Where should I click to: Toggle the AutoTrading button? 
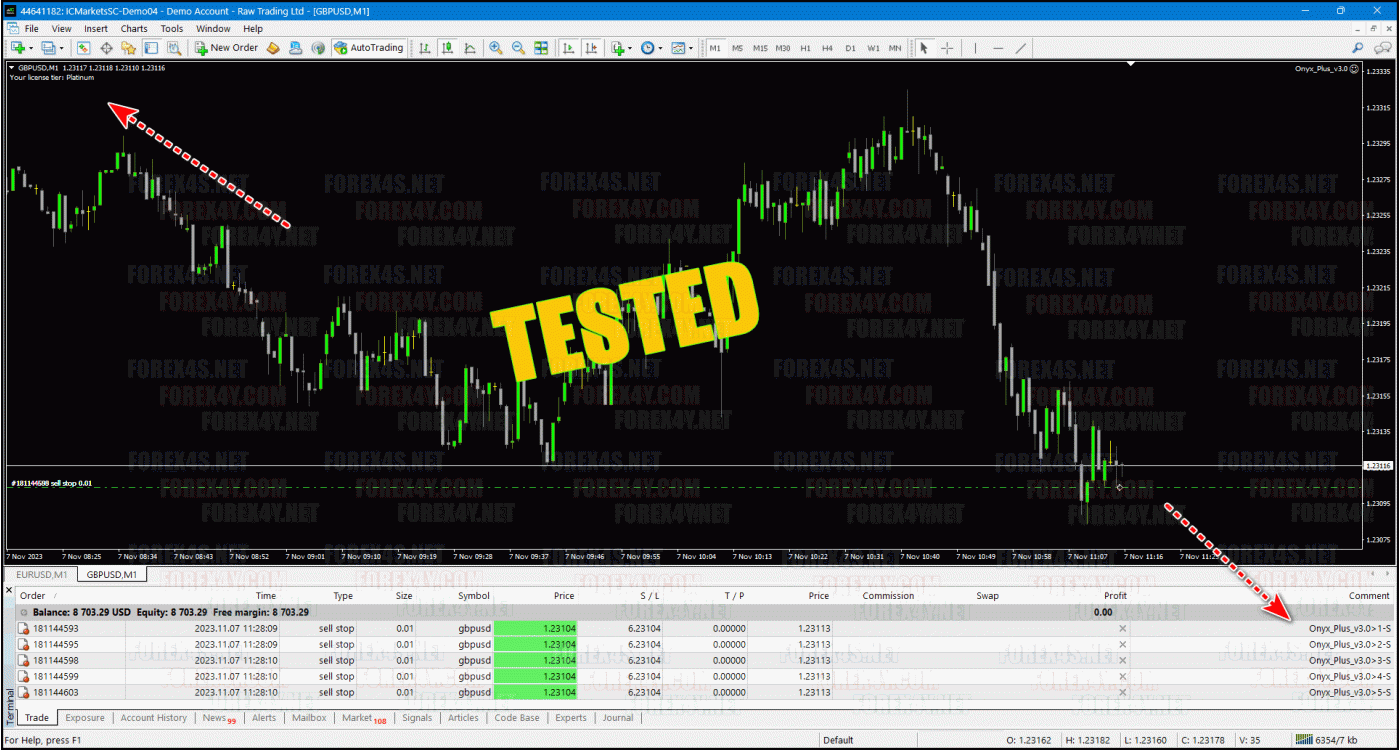click(368, 48)
